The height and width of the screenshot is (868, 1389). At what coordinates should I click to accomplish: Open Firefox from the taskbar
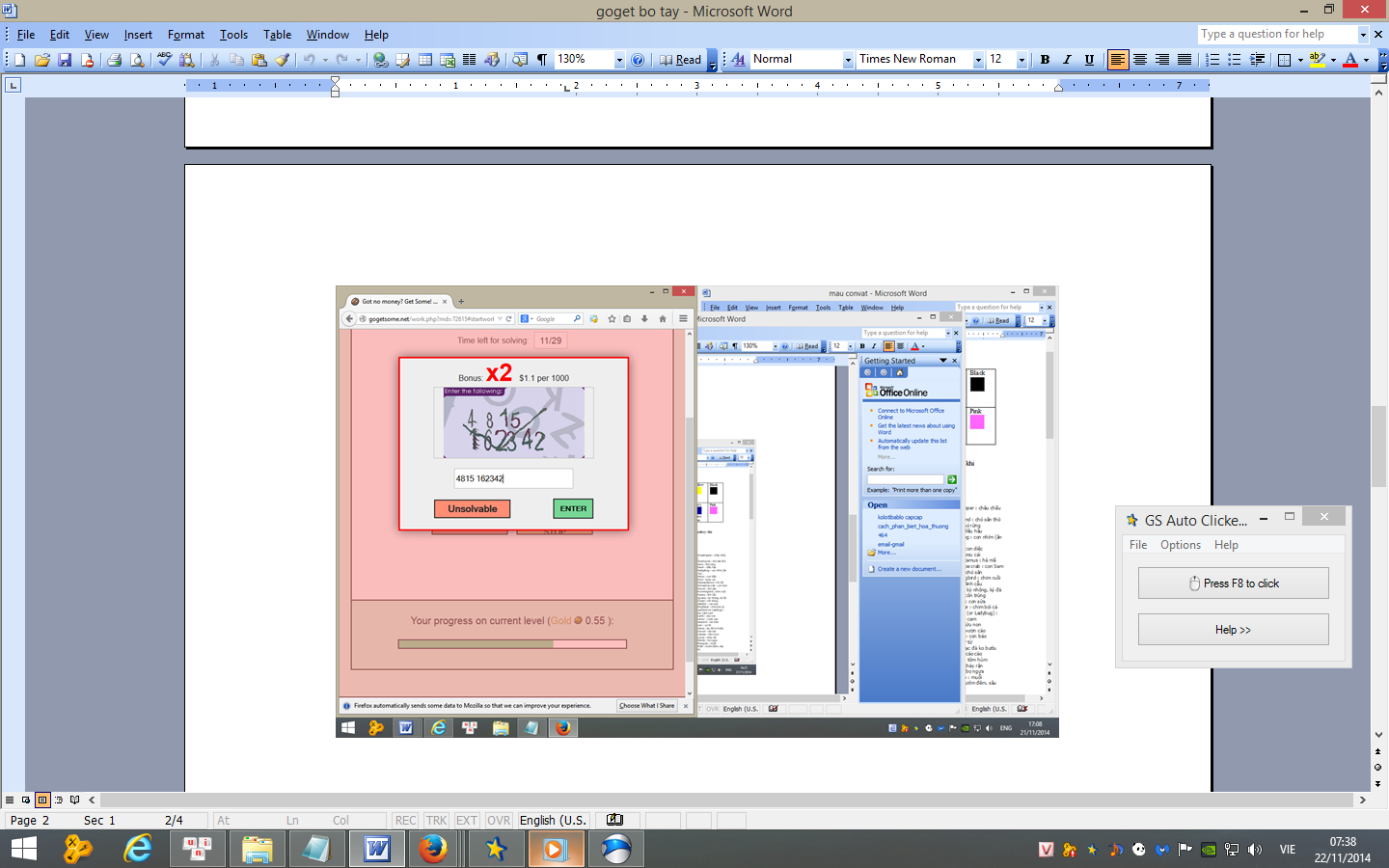tap(432, 849)
